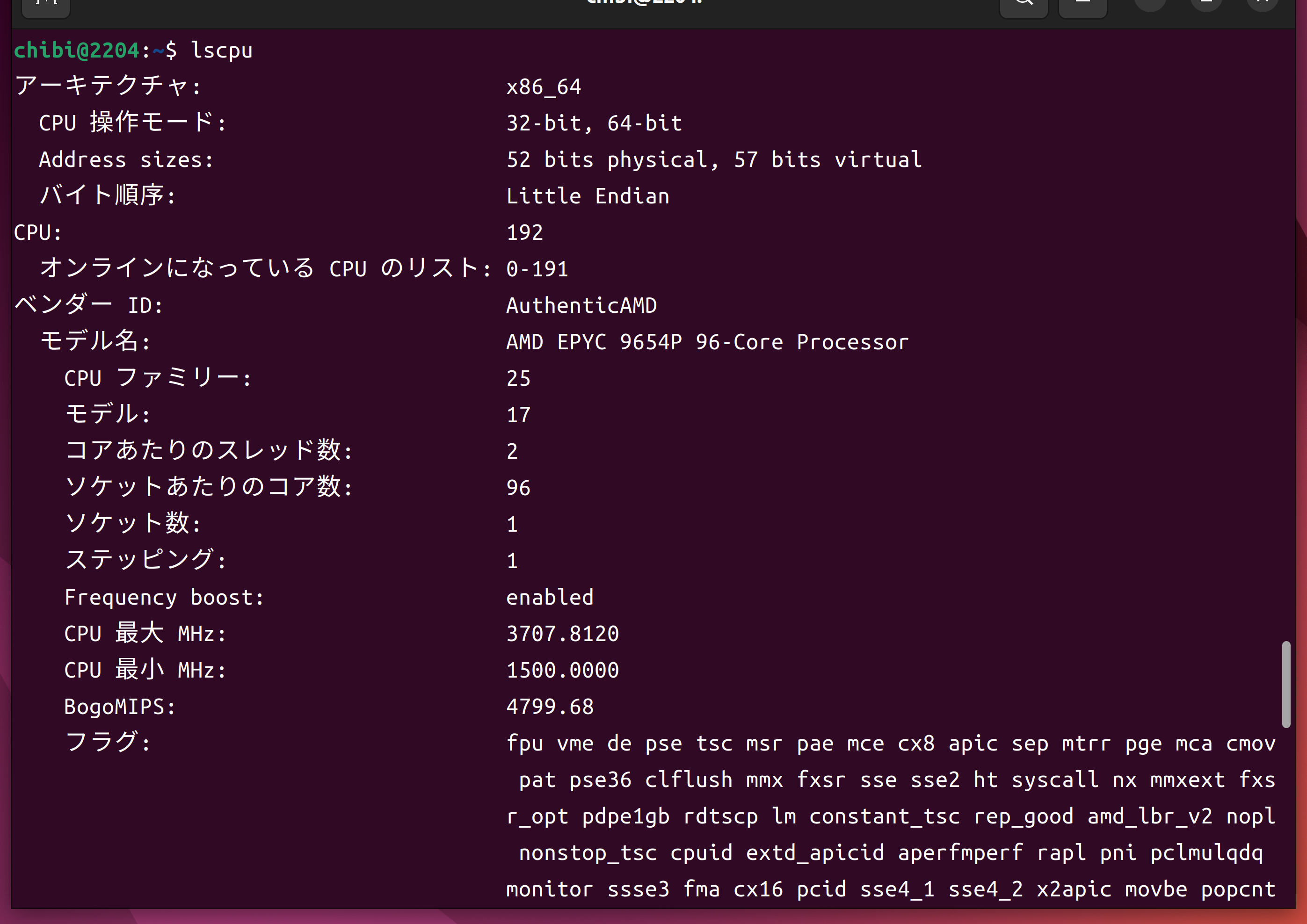Click the Little Endian value

(x=588, y=196)
